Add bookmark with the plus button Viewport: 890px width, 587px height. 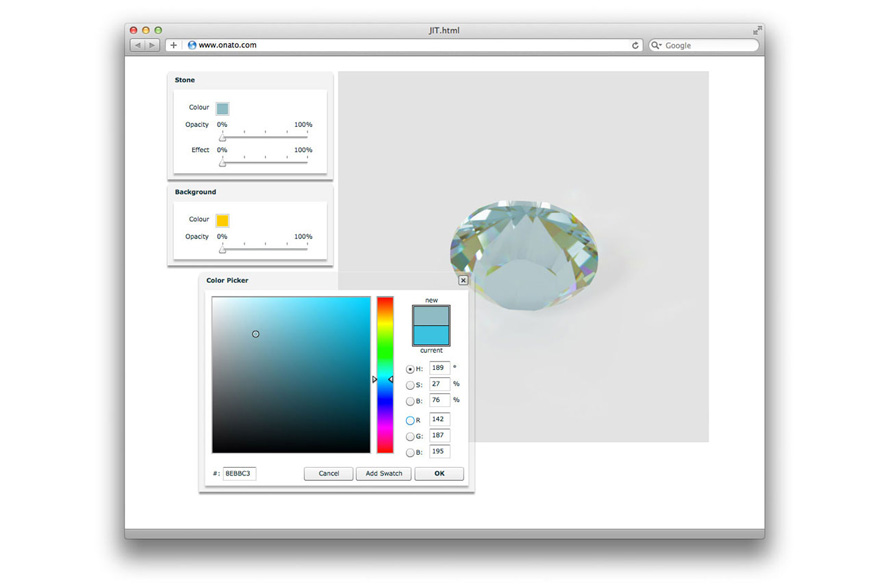click(174, 45)
